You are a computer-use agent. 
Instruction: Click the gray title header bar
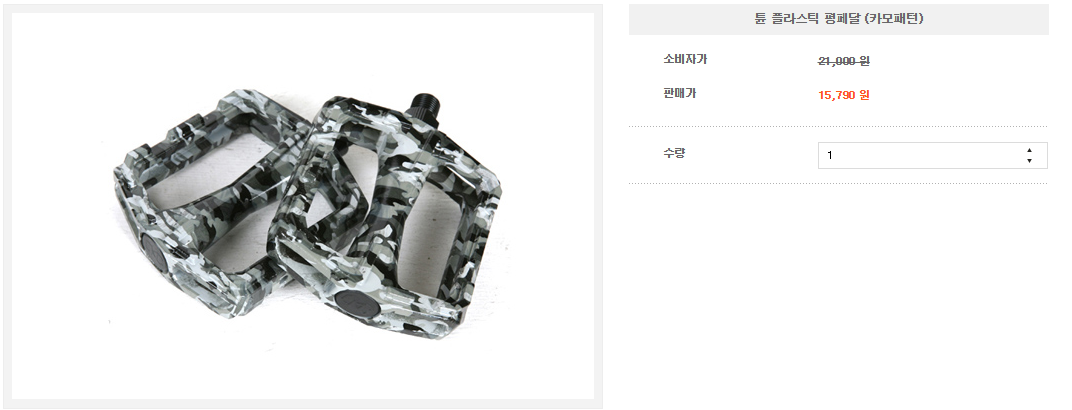838,19
